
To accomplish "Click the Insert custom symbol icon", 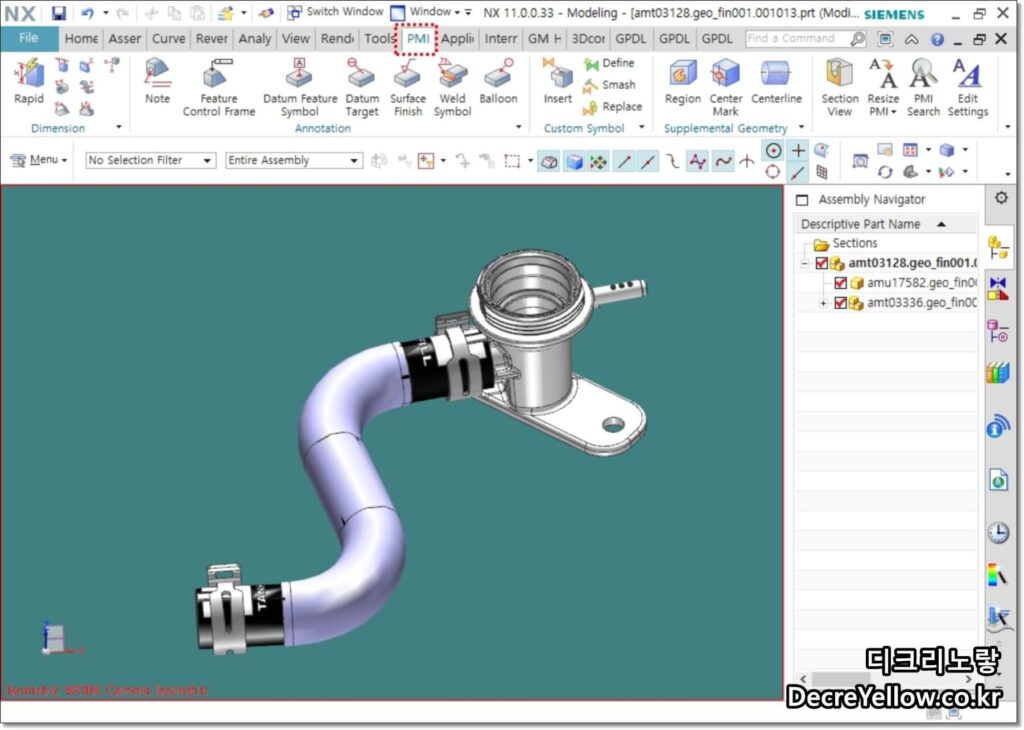I will pos(557,82).
